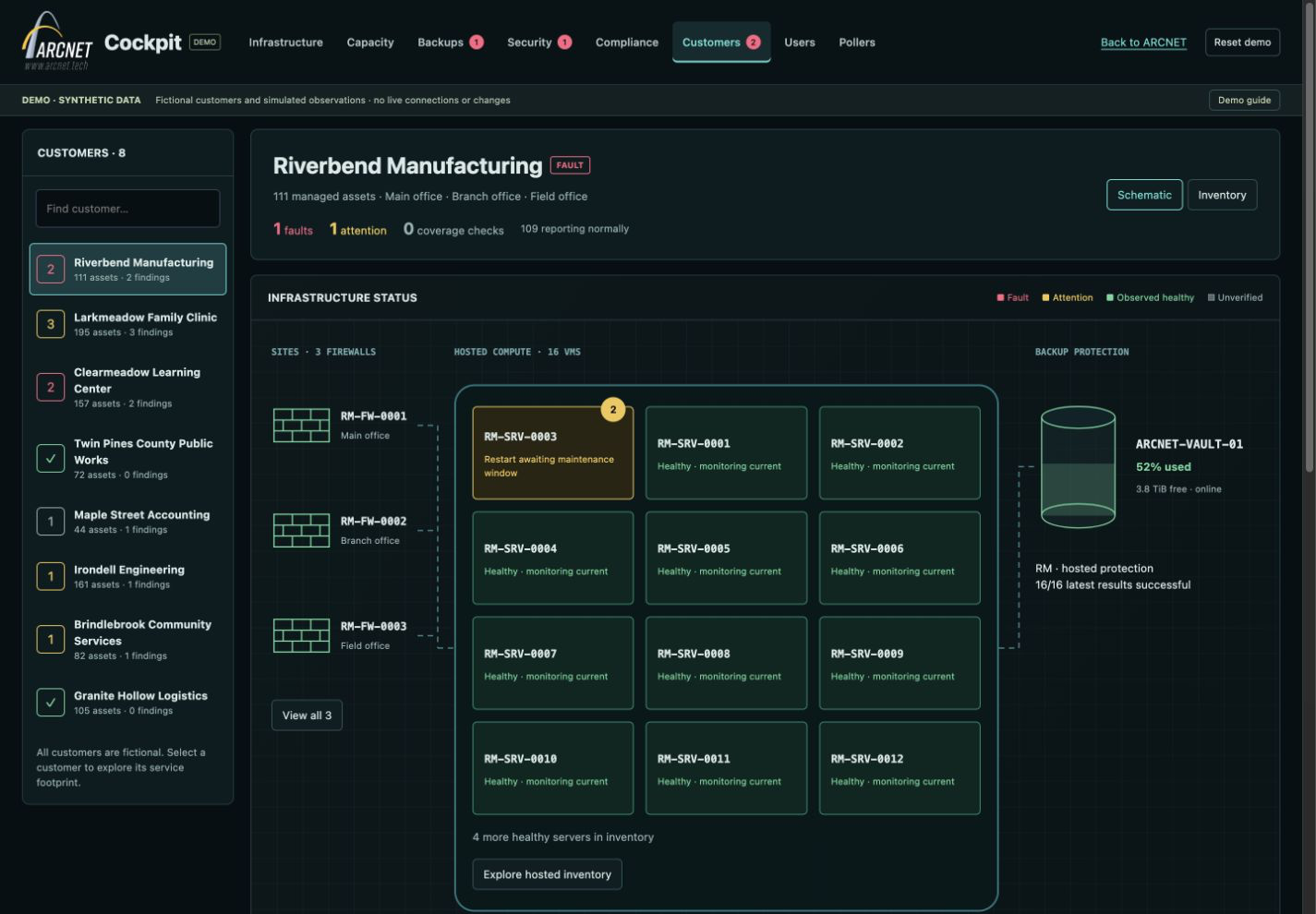
Task: Open the Pollers tab
Action: (857, 42)
